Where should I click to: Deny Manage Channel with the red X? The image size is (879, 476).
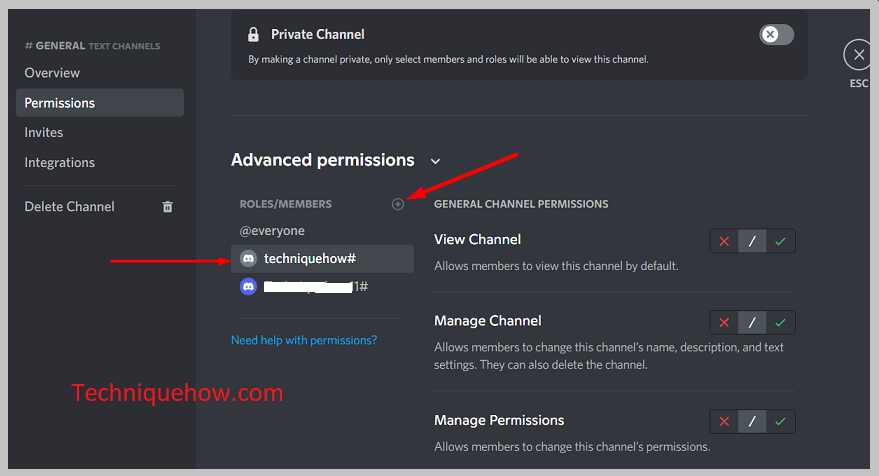tap(724, 322)
